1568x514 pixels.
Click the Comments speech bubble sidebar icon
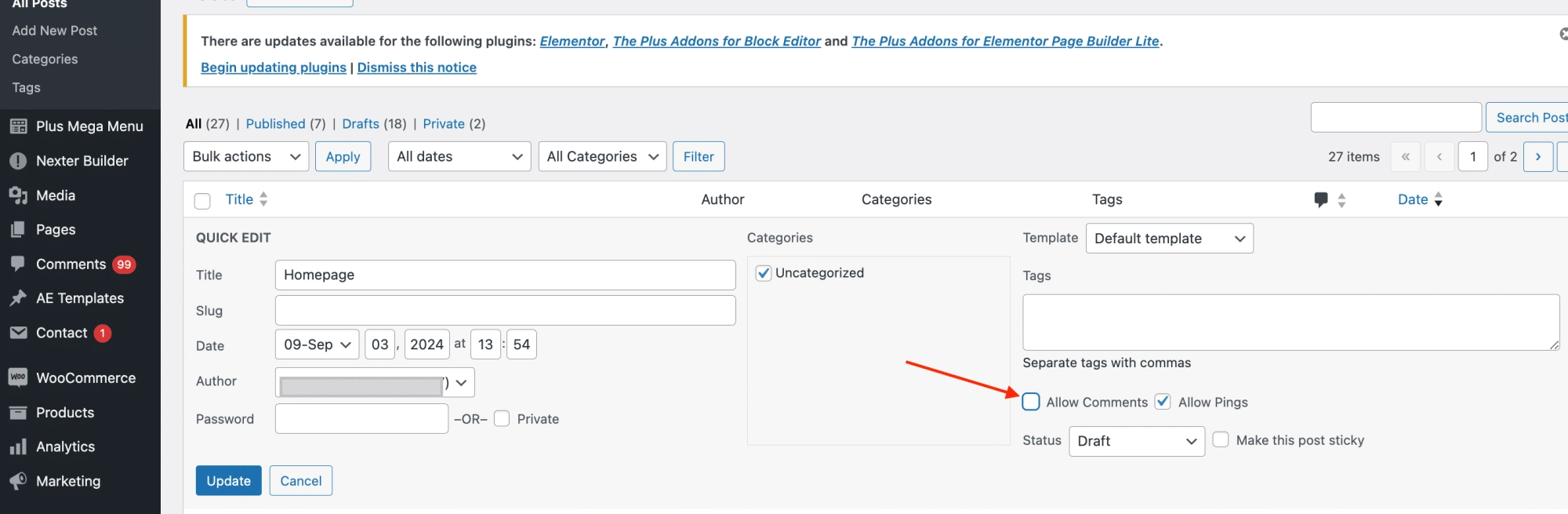(x=18, y=264)
